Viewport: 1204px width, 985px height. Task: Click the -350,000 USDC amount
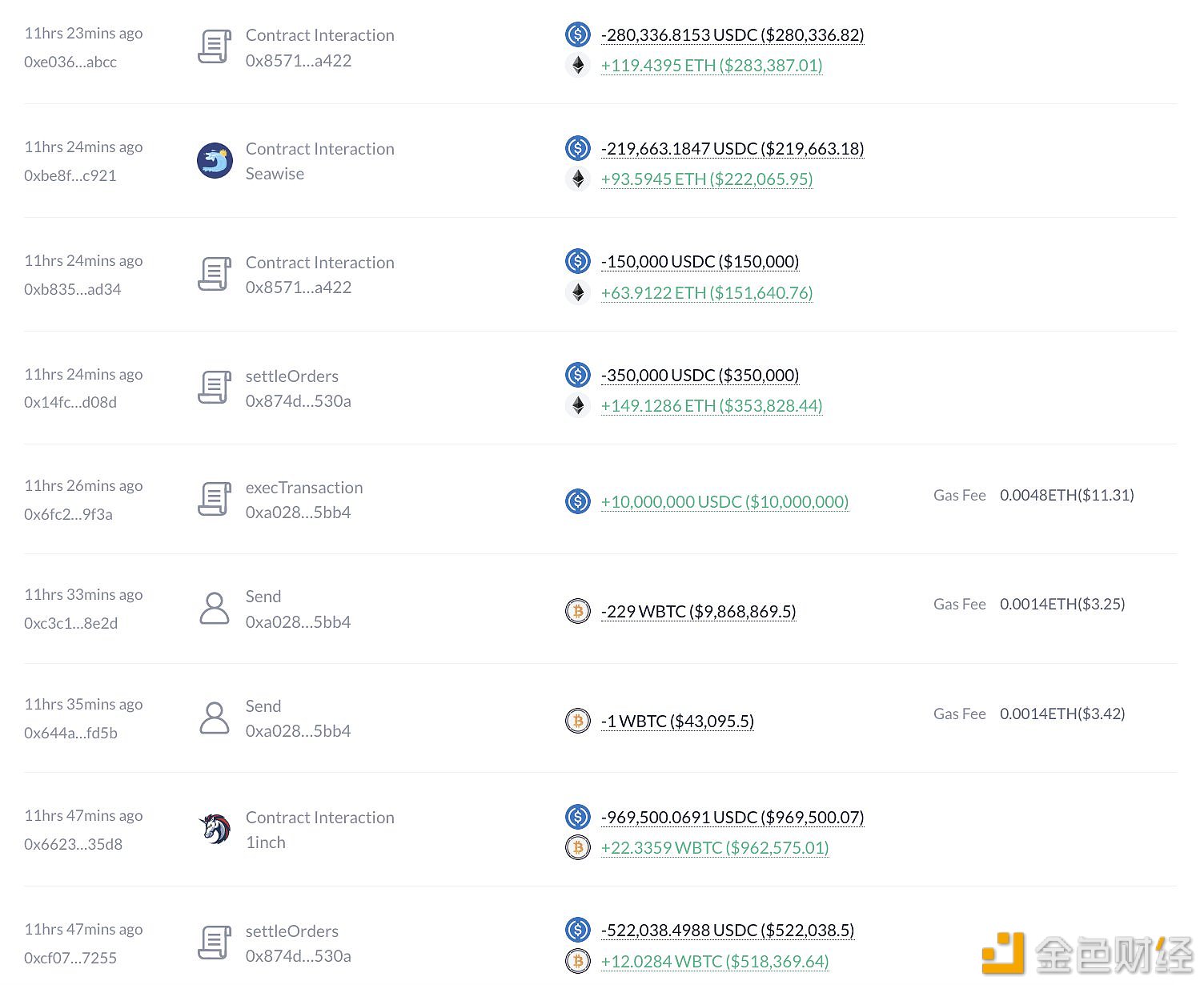coord(700,376)
